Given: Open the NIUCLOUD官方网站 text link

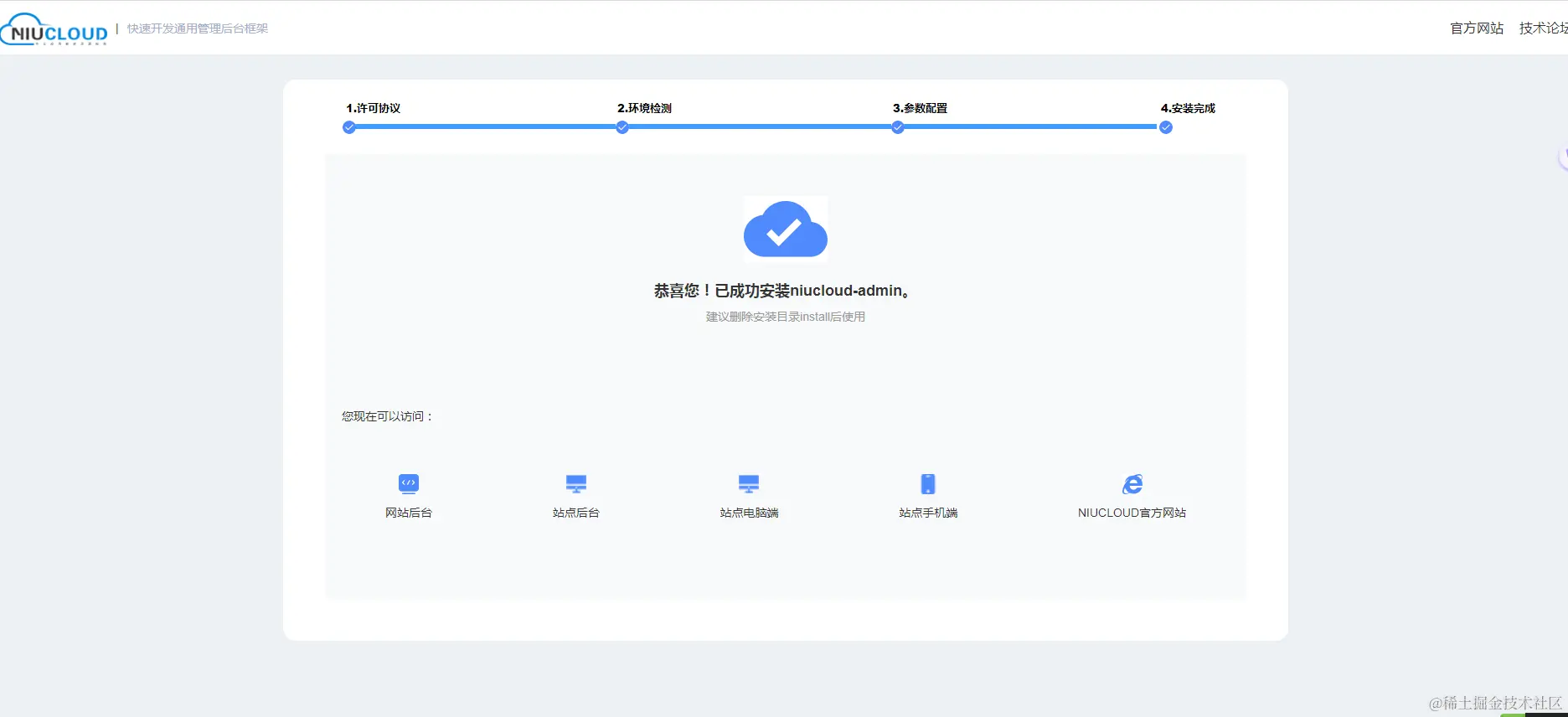Looking at the screenshot, I should pos(1132,513).
